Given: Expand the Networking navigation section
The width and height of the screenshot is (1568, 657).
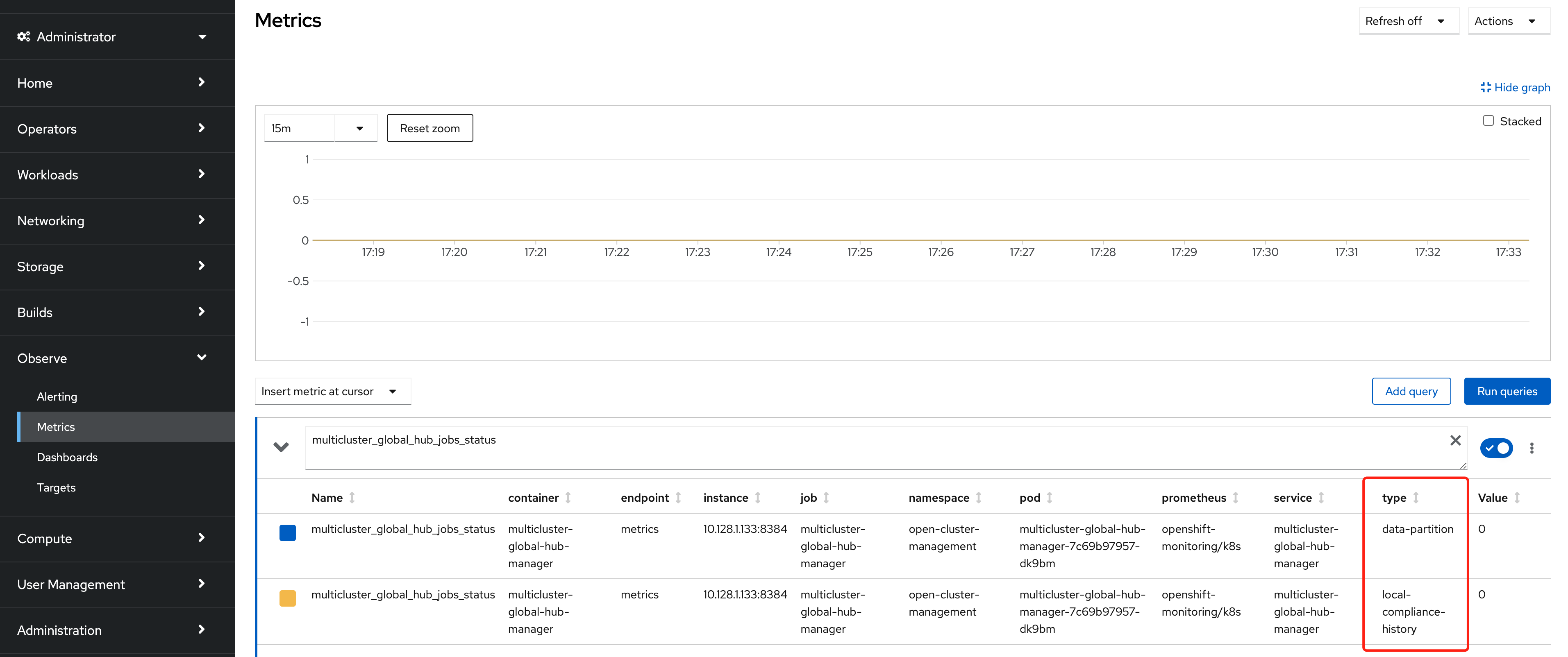Looking at the screenshot, I should point(118,221).
